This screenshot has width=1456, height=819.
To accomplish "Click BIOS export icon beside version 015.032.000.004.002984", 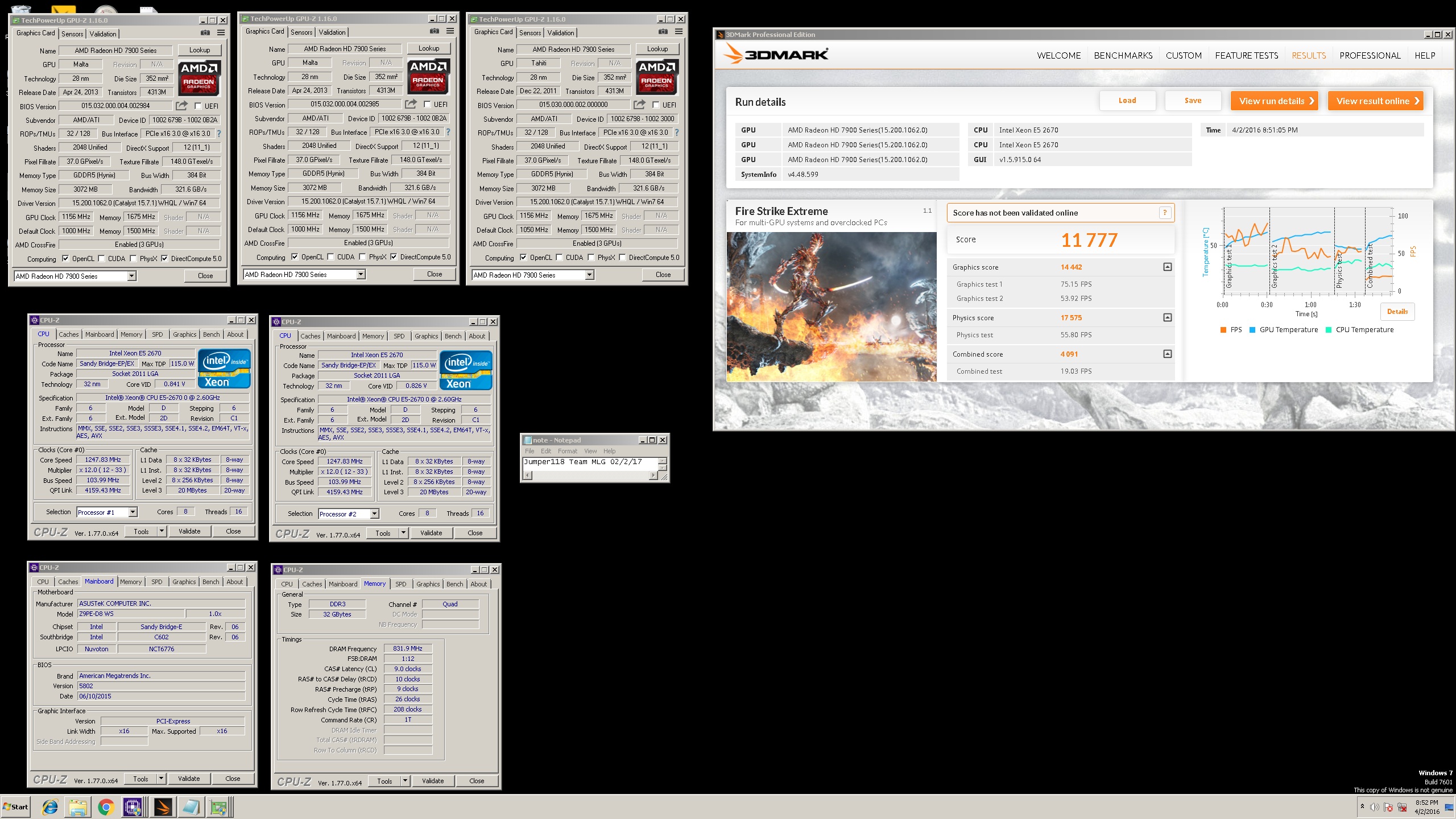I will (x=181, y=106).
